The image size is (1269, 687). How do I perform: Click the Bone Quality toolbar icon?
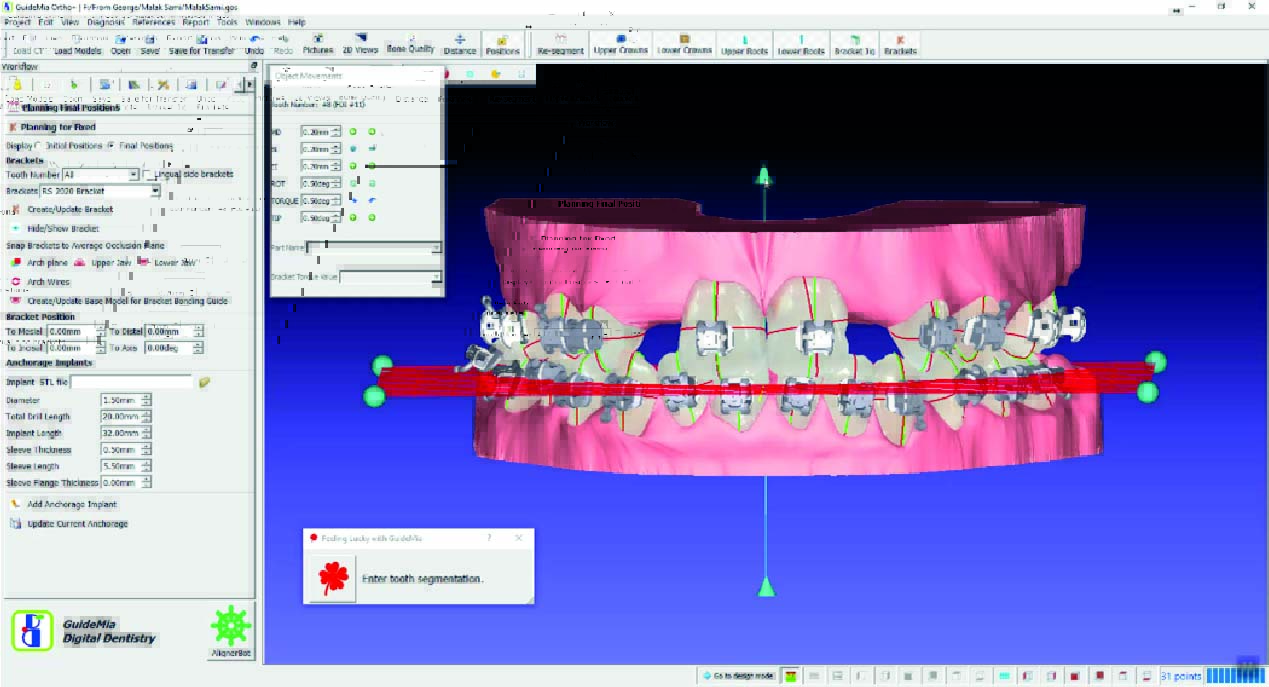410,45
